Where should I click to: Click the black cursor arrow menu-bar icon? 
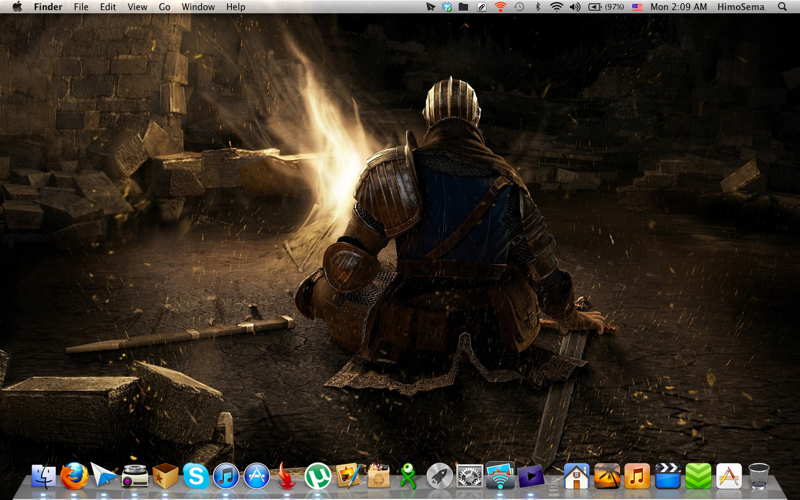tap(431, 7)
